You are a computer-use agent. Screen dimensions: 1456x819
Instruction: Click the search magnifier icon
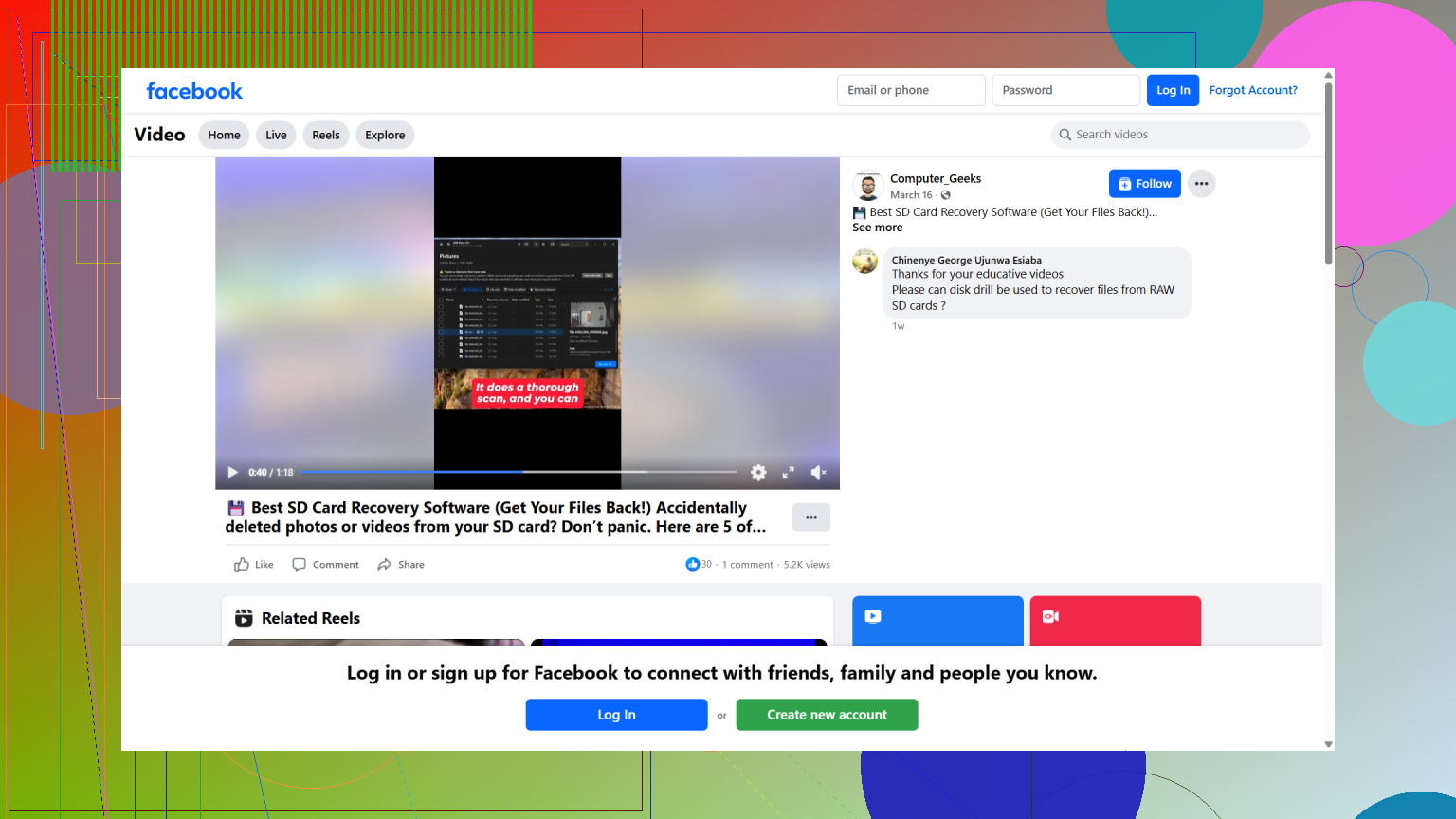(x=1065, y=135)
